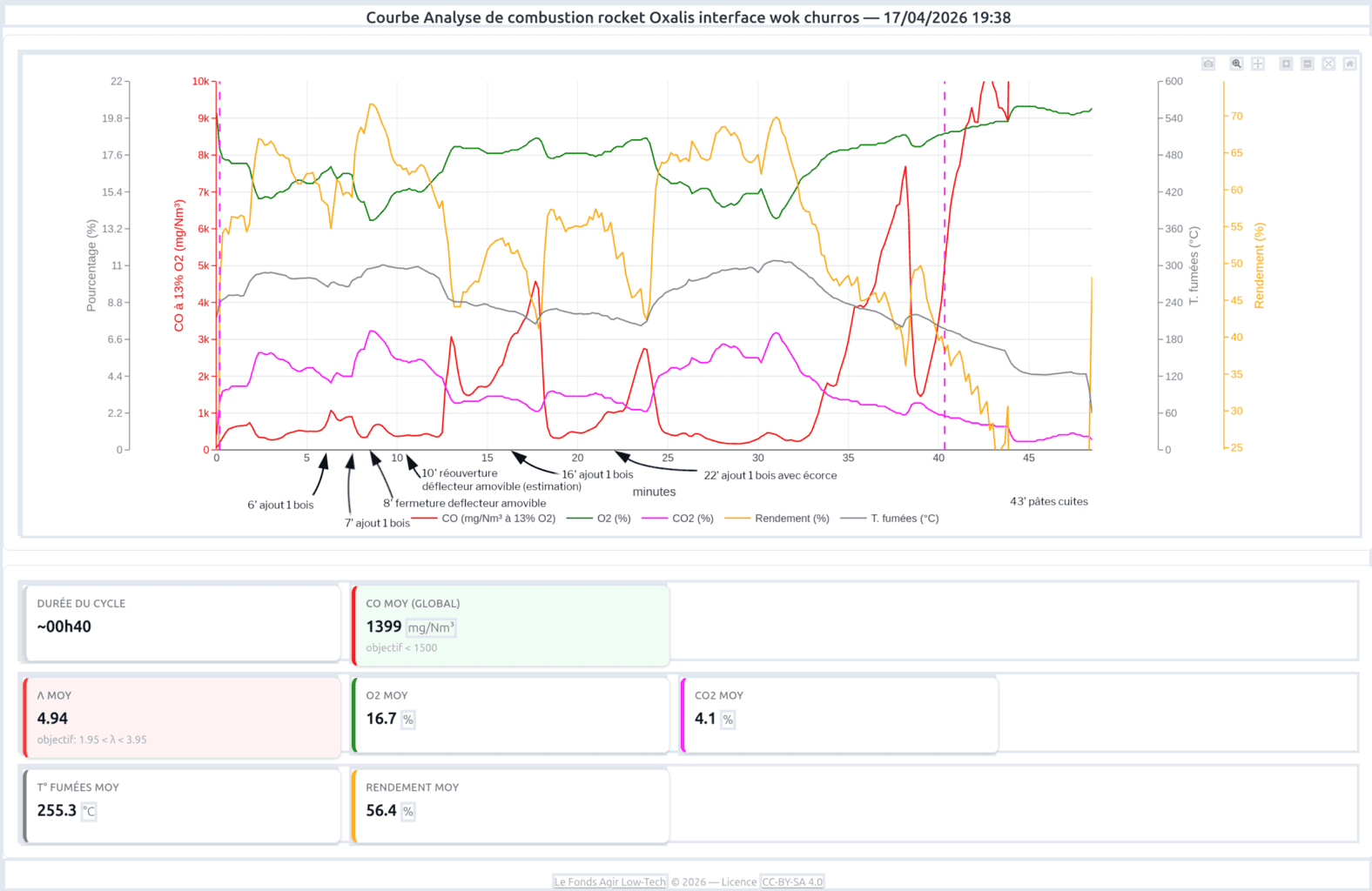Click the Zoom out minus icon
Screen dimensions: 1372x891
pyautogui.click(x=1308, y=64)
